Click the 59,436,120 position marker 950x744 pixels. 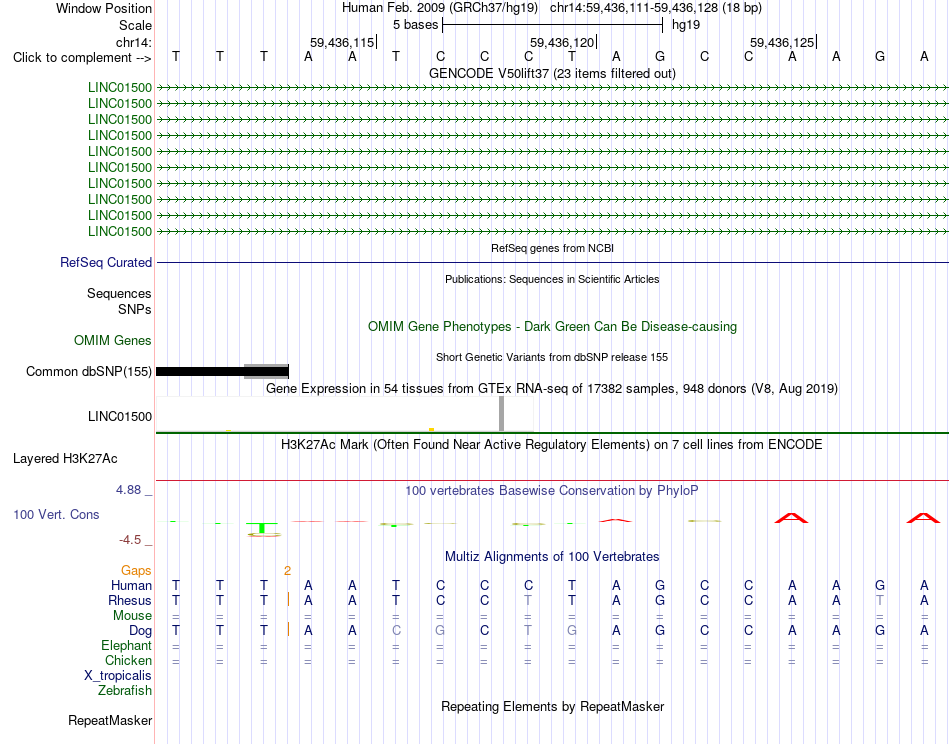point(563,42)
